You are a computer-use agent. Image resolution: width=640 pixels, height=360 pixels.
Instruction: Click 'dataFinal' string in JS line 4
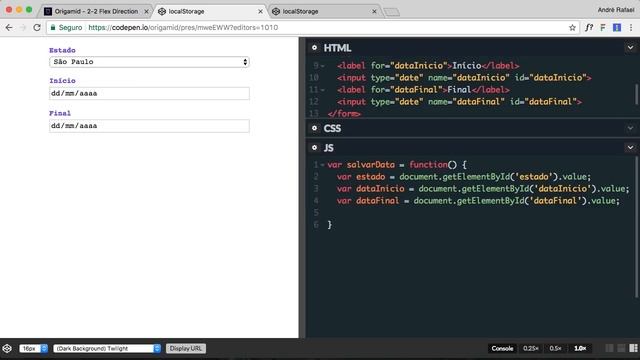coord(556,200)
